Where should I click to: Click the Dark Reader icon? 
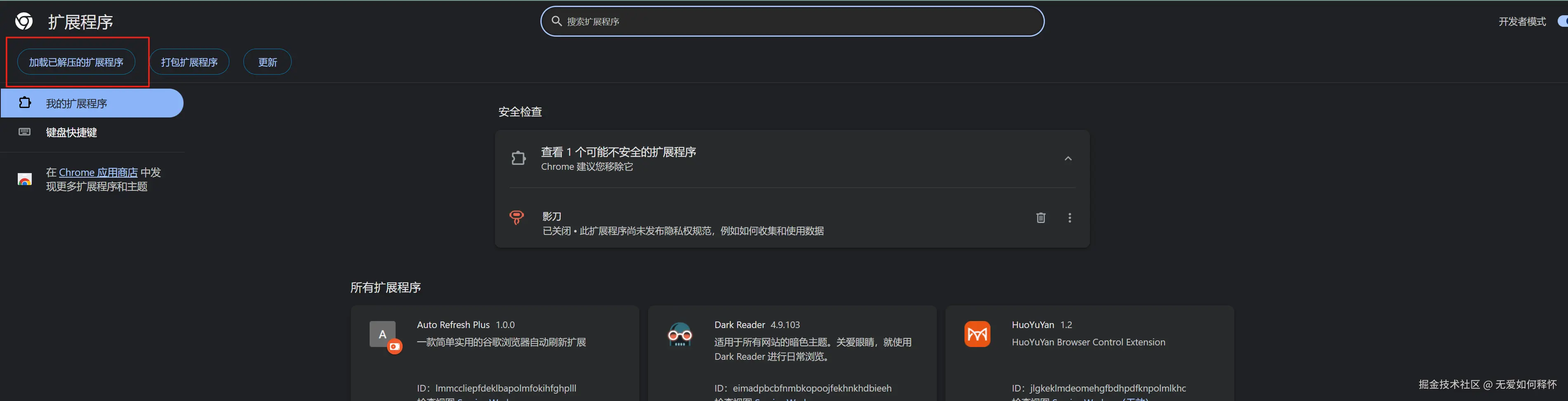pos(680,334)
